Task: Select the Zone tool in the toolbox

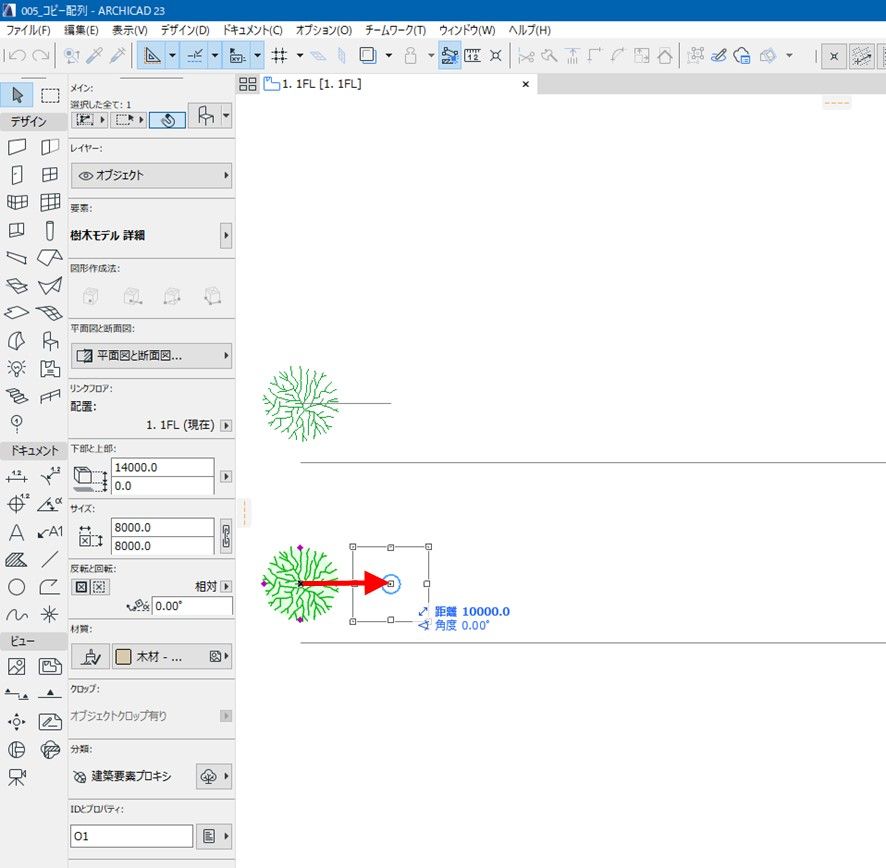Action: [50, 368]
